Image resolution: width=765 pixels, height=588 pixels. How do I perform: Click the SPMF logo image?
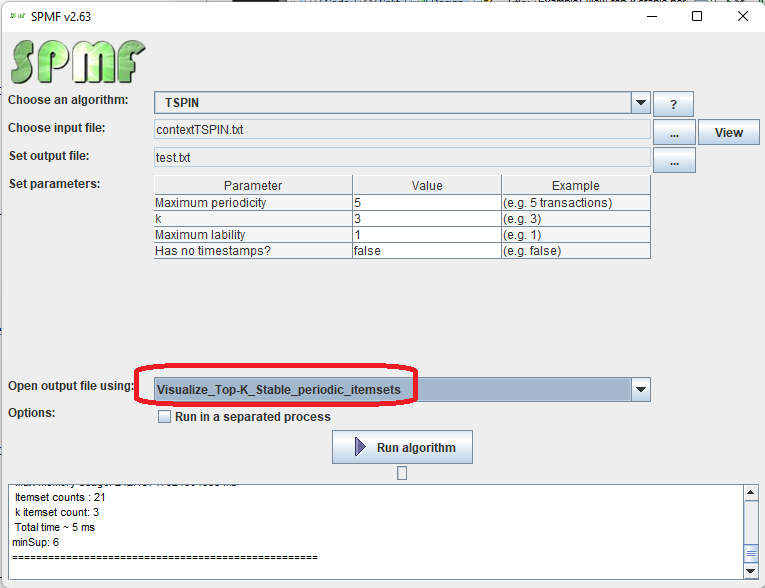[78, 62]
